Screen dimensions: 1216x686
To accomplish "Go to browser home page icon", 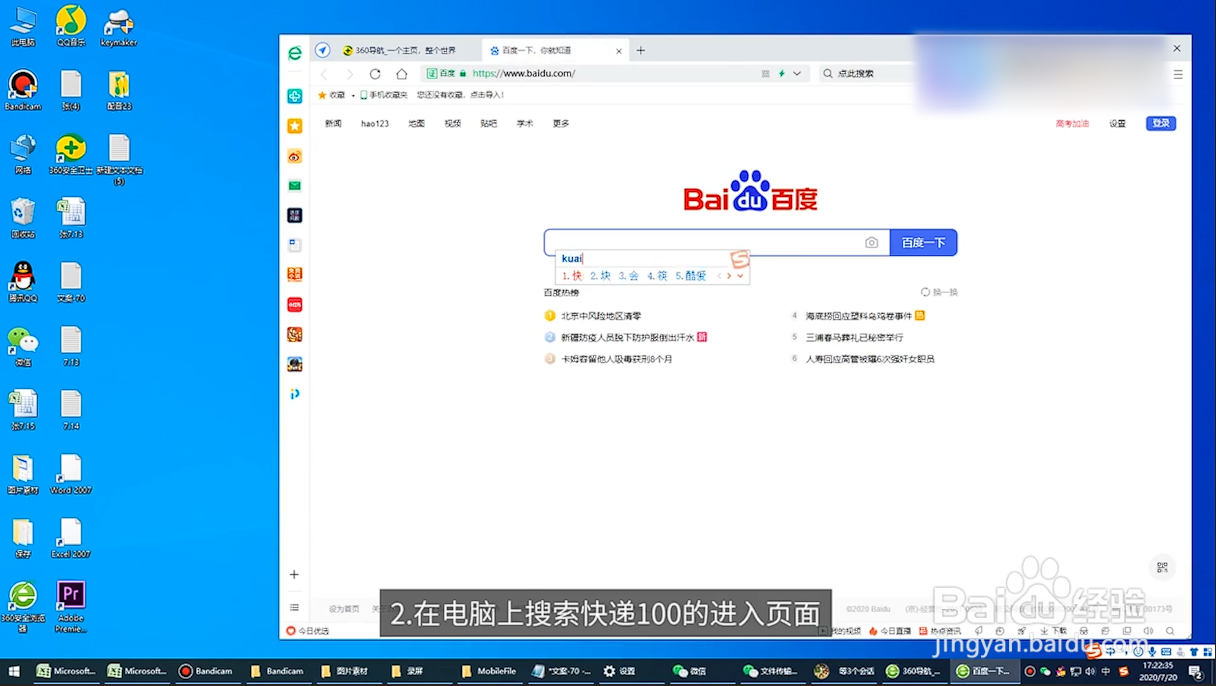I will point(402,74).
